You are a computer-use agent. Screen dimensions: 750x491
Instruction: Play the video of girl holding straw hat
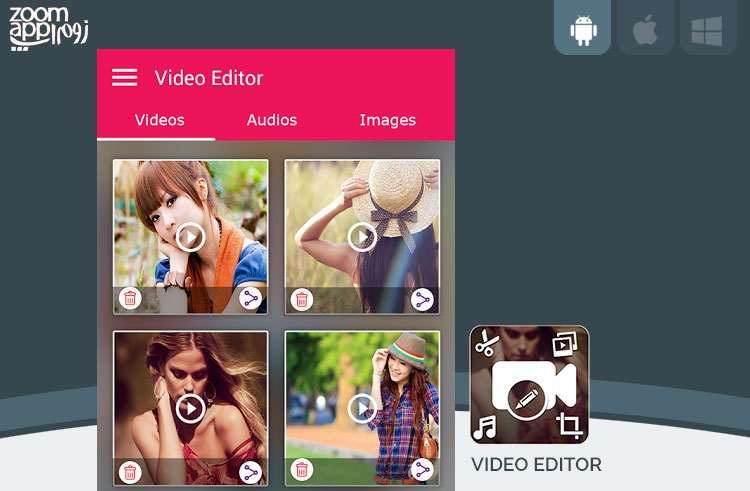[x=362, y=237]
